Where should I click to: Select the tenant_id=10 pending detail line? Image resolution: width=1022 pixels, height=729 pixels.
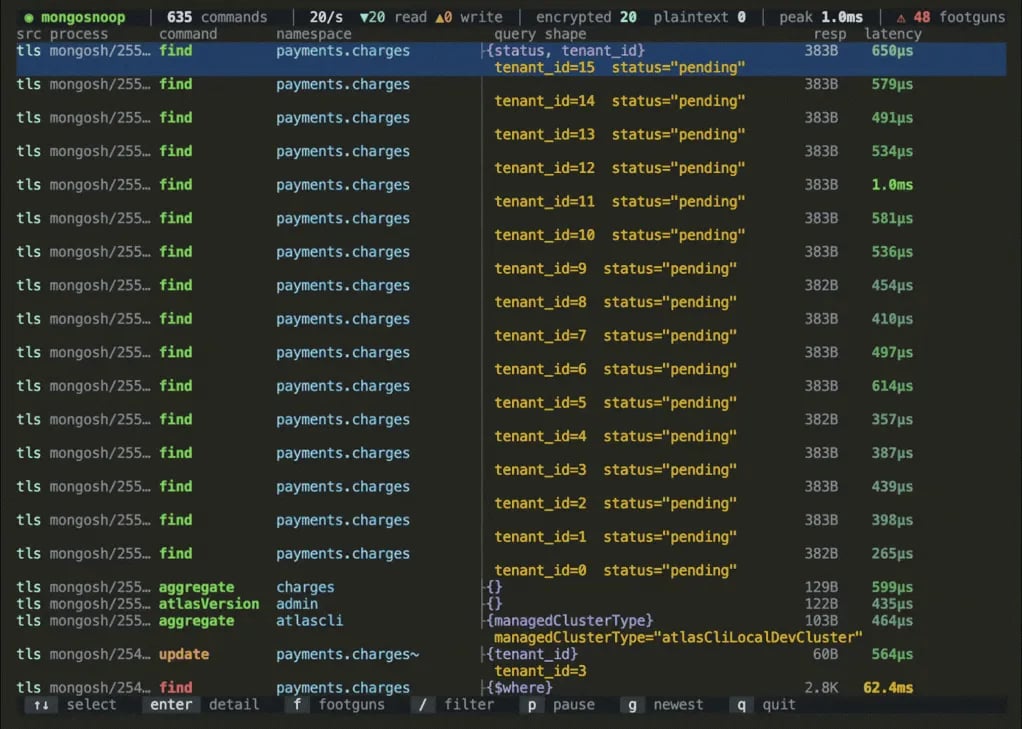click(619, 235)
